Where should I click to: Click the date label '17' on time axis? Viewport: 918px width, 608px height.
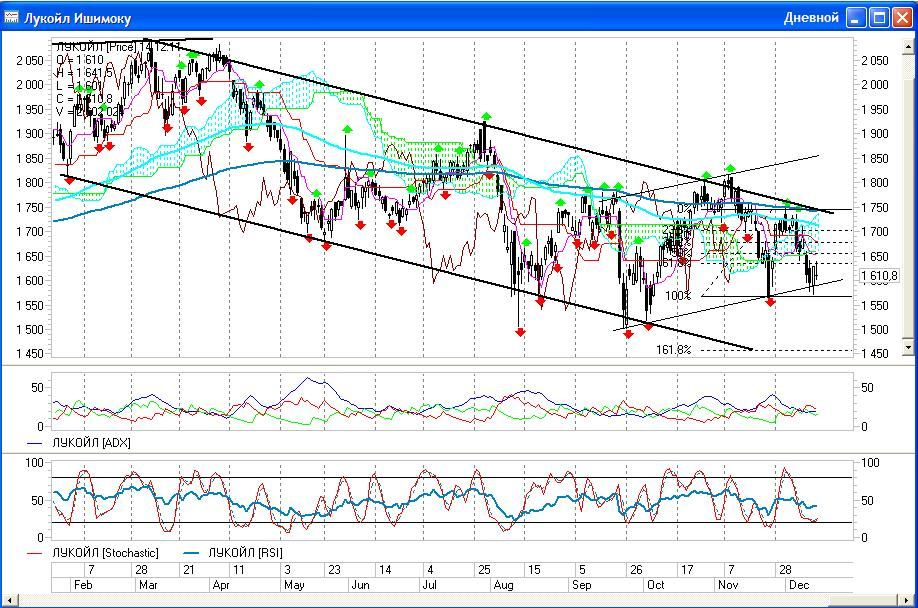tap(687, 570)
